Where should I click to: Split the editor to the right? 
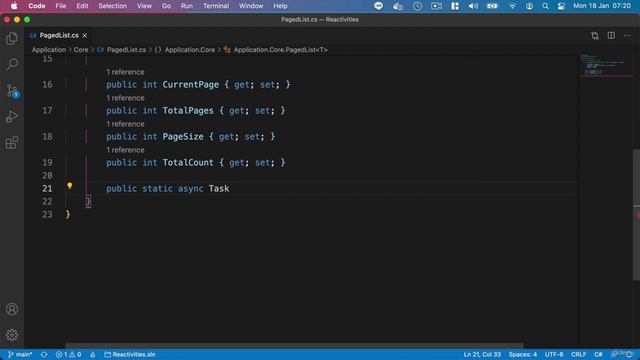point(611,36)
